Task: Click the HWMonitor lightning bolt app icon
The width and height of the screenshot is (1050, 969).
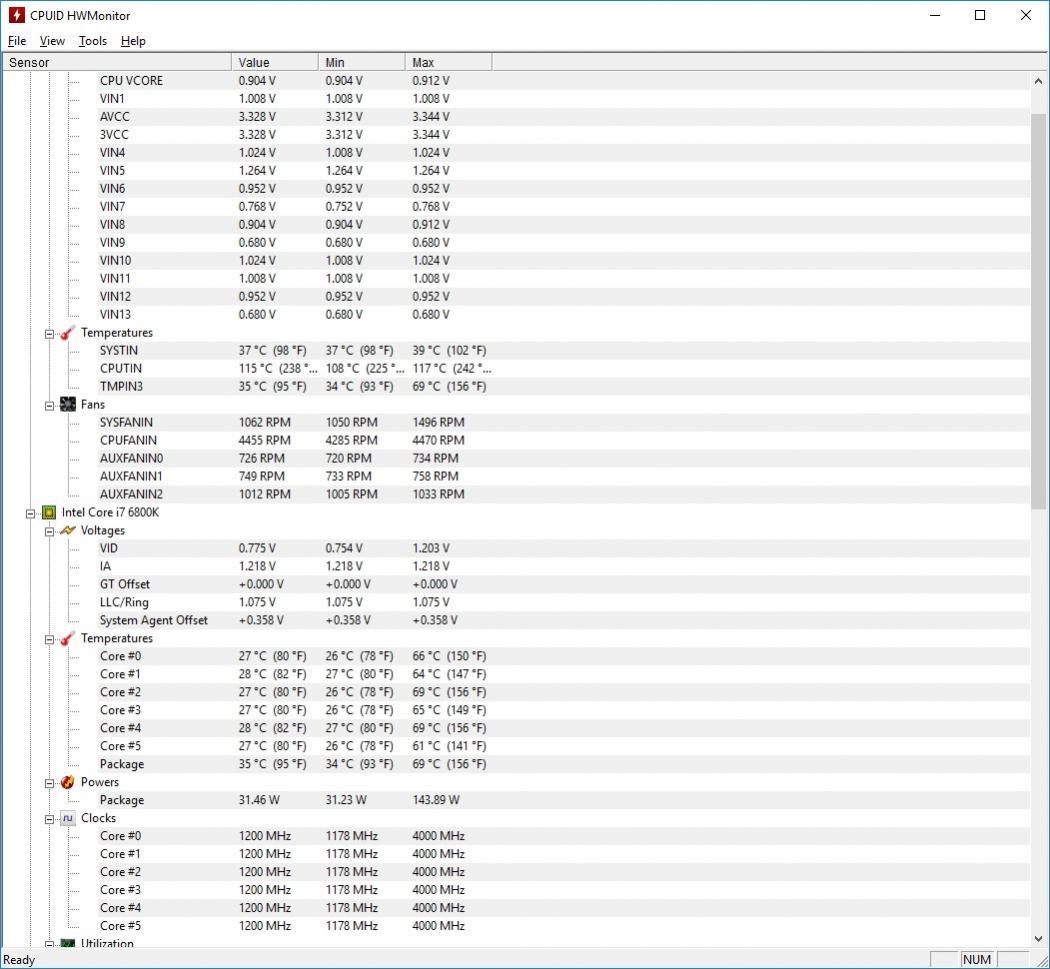Action: [x=16, y=15]
